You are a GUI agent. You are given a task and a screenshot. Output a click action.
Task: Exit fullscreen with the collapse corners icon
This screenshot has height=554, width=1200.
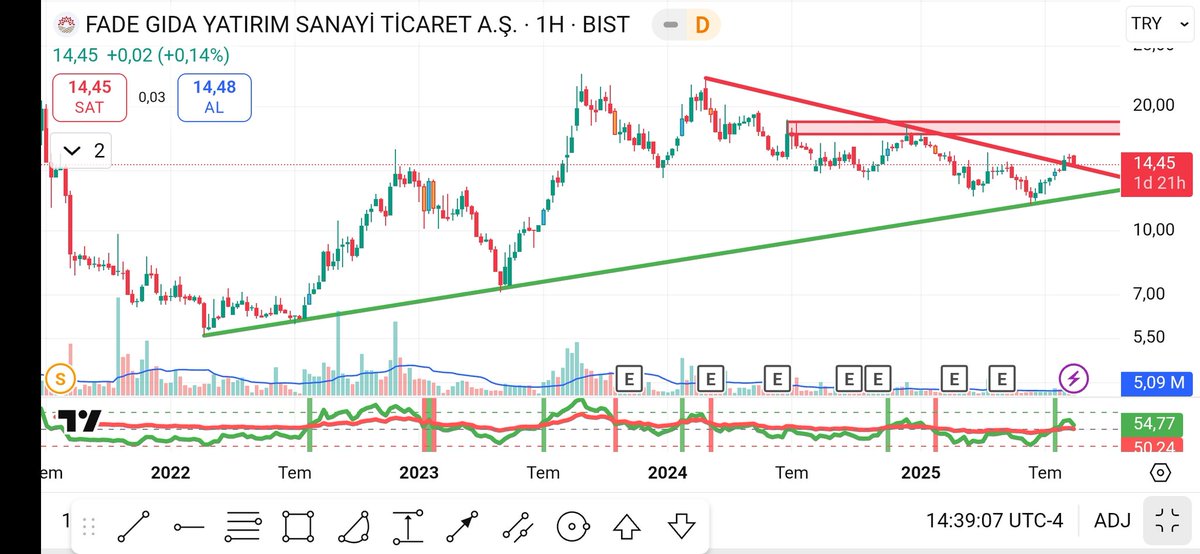[x=1166, y=520]
